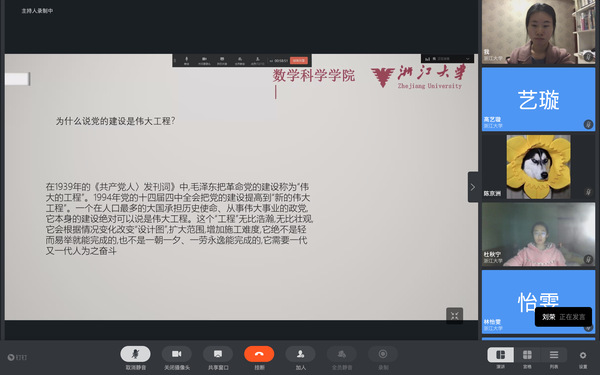600x375 pixels.
Task: Hang up the call with red 挂断 button
Action: pyautogui.click(x=259, y=354)
